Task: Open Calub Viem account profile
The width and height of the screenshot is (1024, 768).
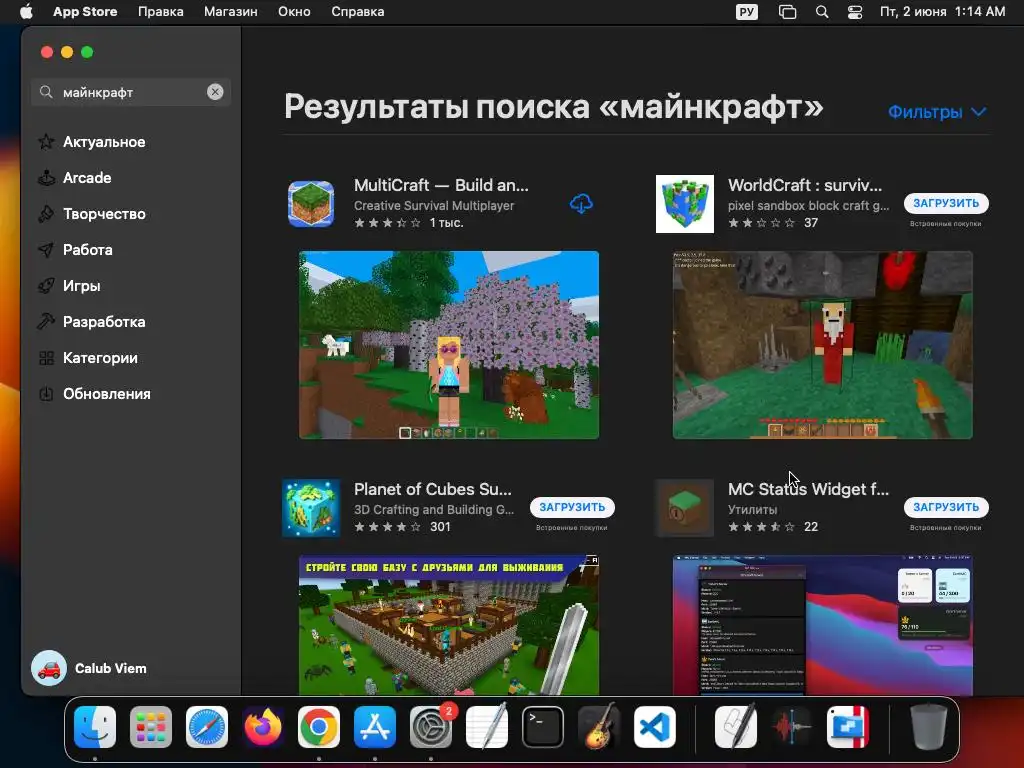Action: coord(89,668)
